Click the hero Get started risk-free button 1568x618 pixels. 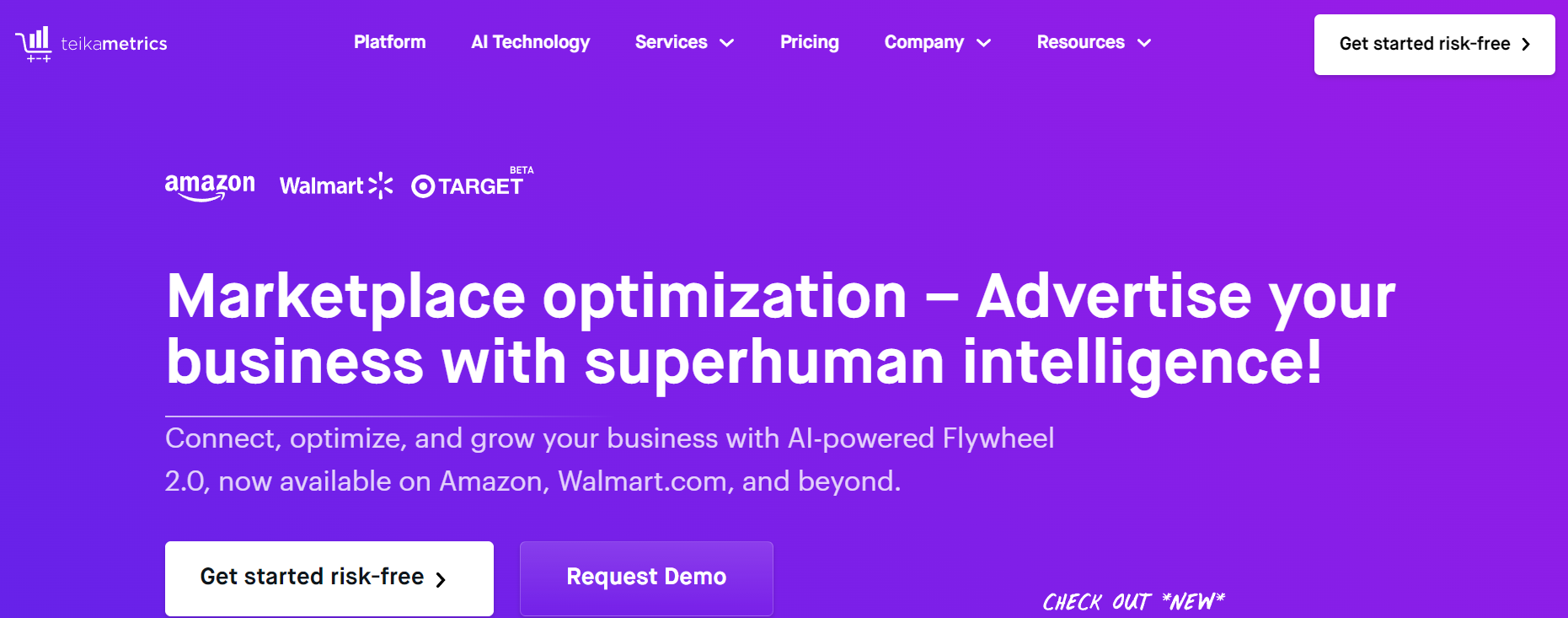329,578
